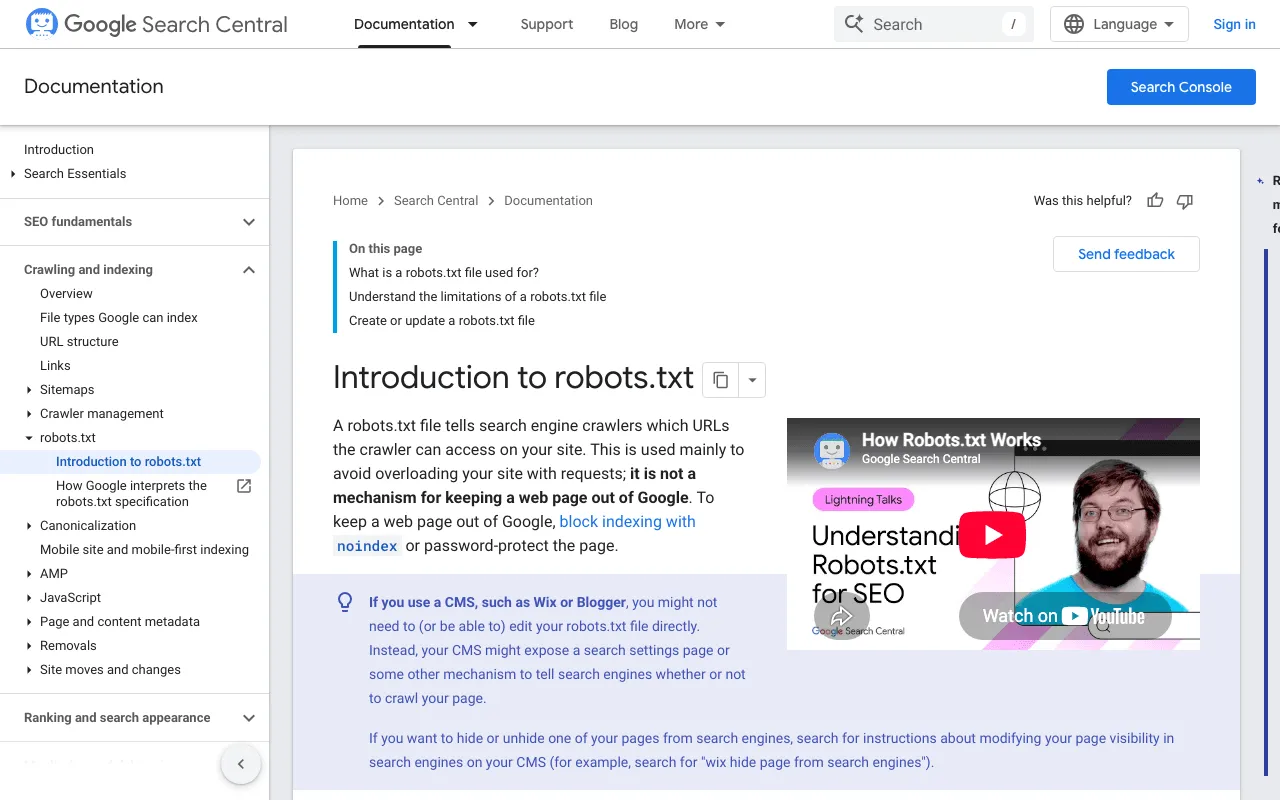Open the Documentation dropdown arrow

point(473,24)
